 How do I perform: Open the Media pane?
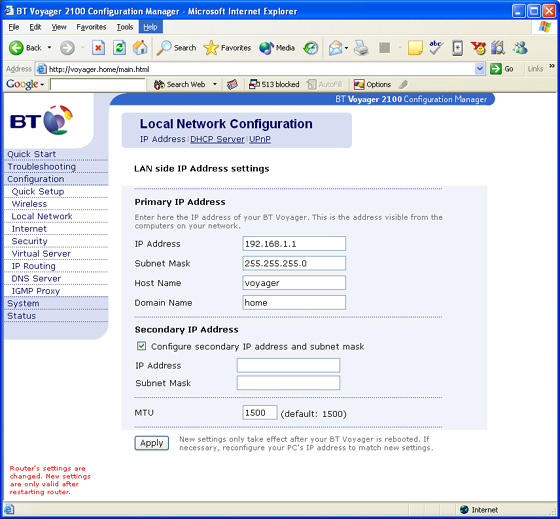tap(277, 48)
